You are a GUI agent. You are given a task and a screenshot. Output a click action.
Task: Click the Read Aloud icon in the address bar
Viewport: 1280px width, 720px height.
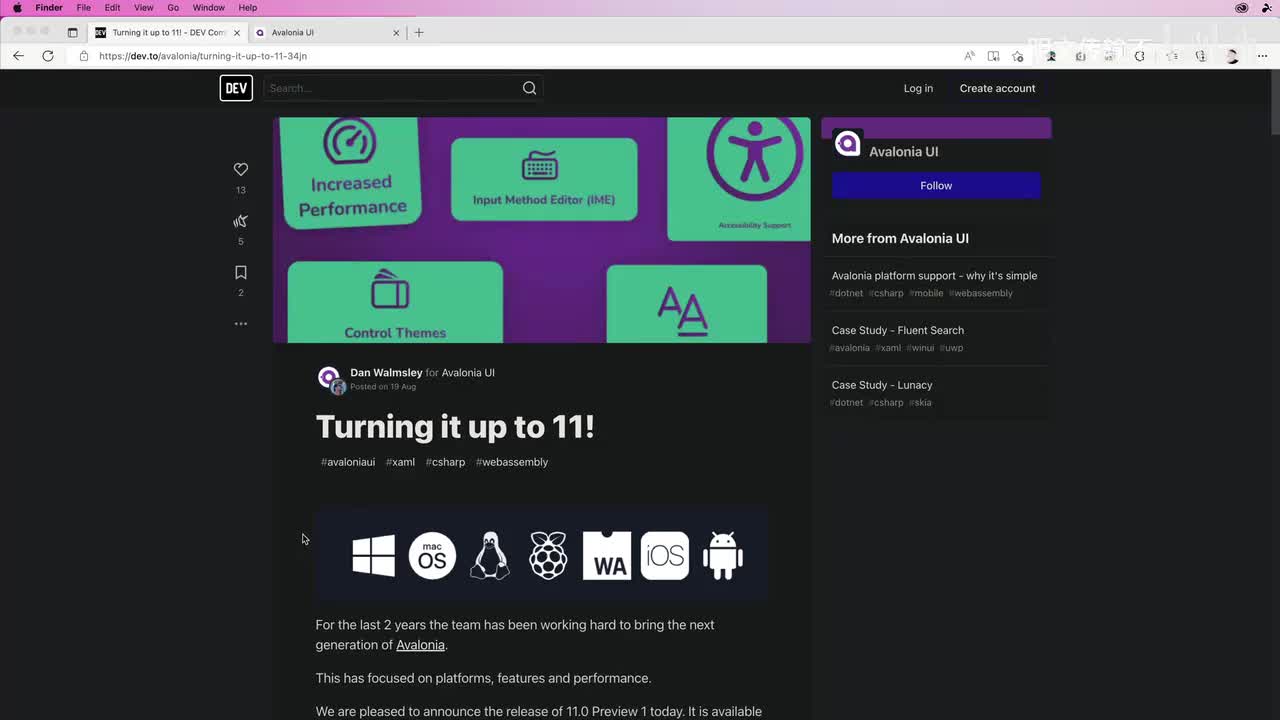click(969, 56)
